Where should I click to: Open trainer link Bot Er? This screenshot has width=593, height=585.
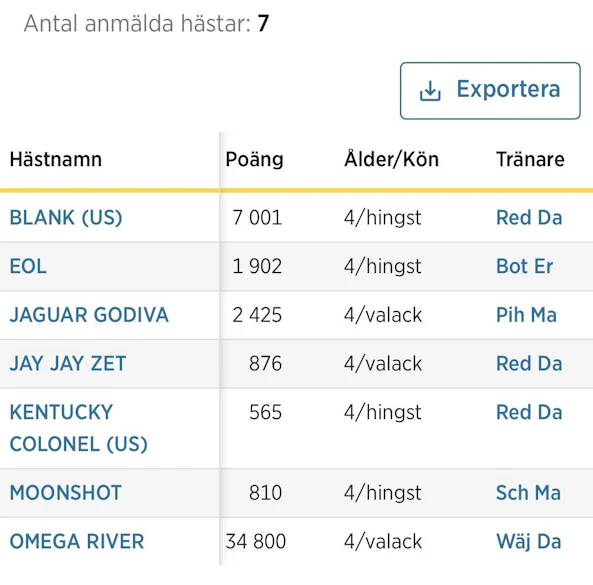pos(525,266)
